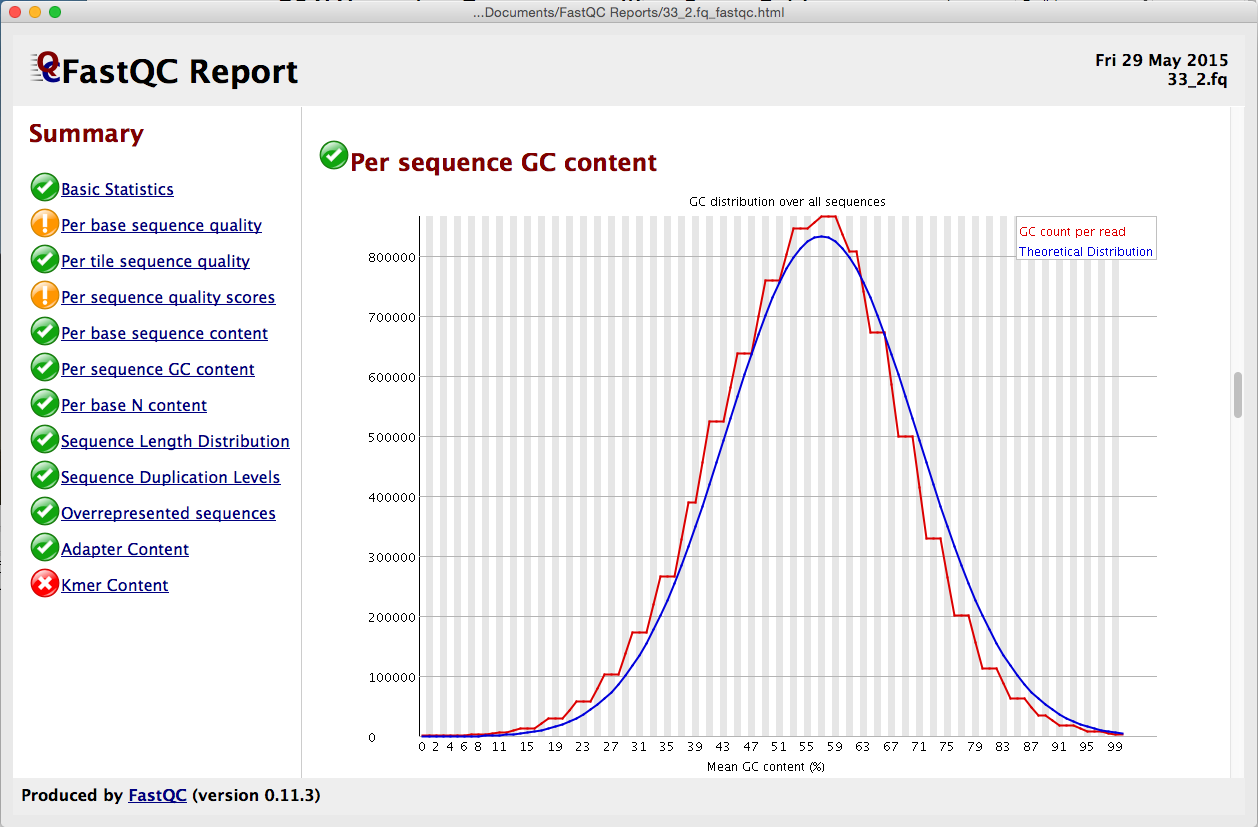Go to Per base sequence quality section
The height and width of the screenshot is (827, 1258).
point(161,225)
